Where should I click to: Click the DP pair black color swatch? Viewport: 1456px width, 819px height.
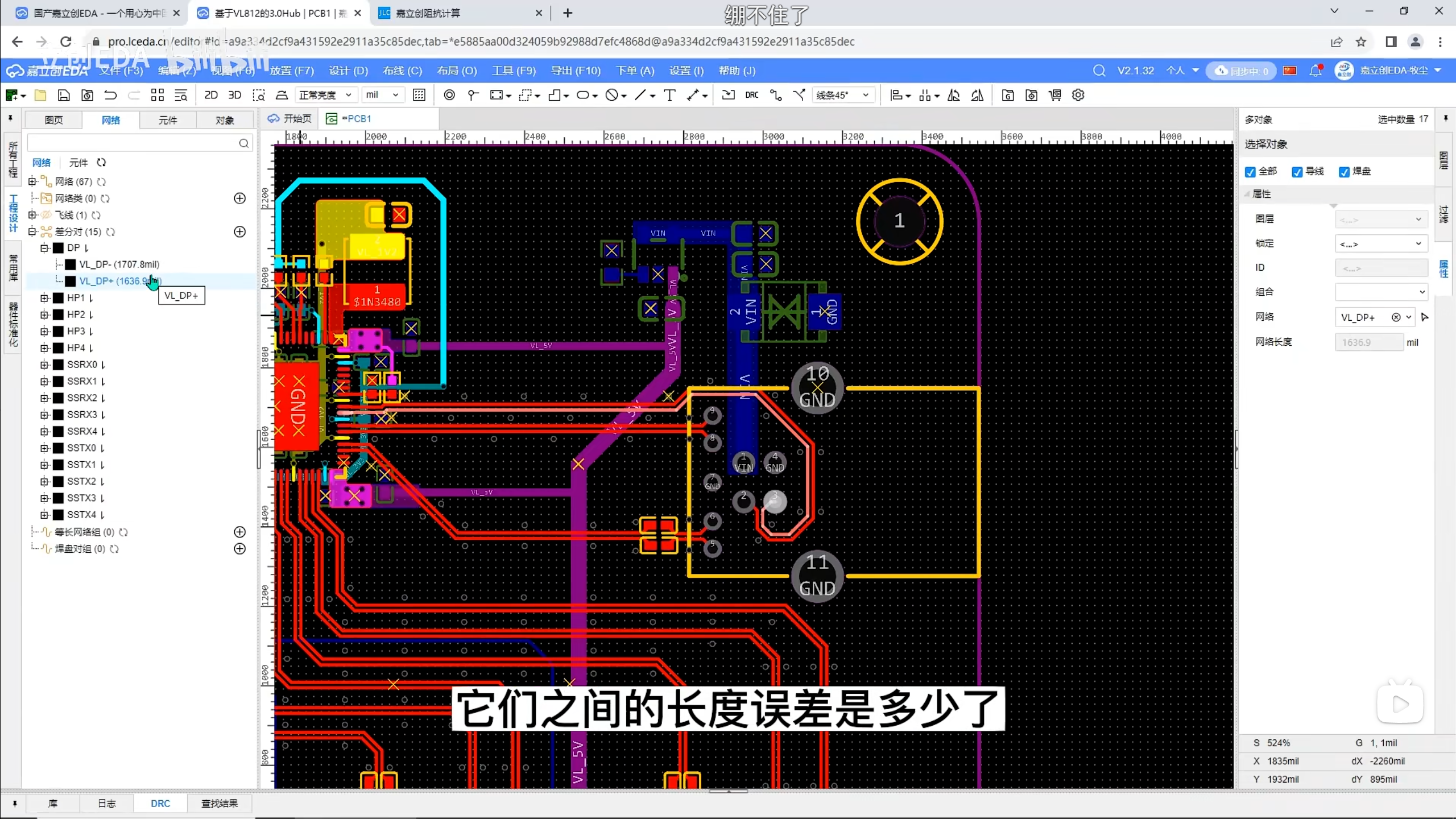click(58, 248)
